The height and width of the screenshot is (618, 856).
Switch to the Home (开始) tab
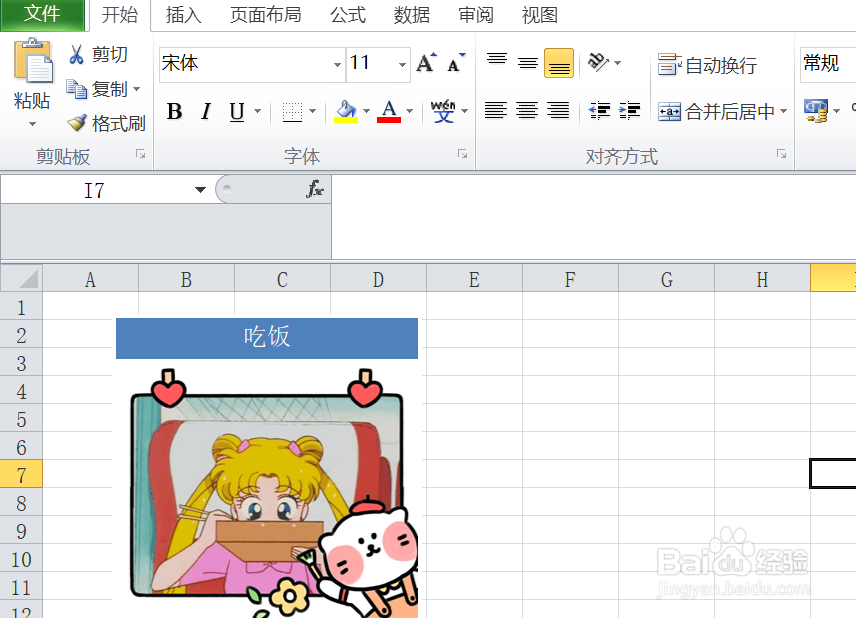(120, 15)
